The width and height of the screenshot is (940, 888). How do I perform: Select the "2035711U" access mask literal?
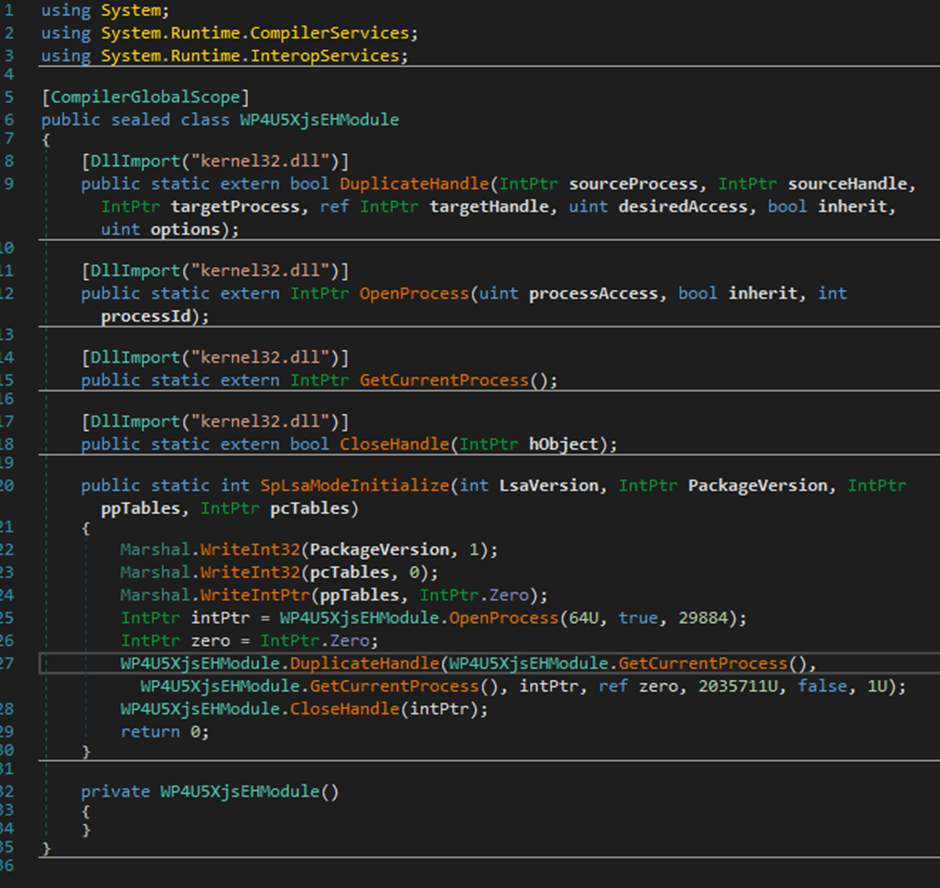[x=738, y=687]
